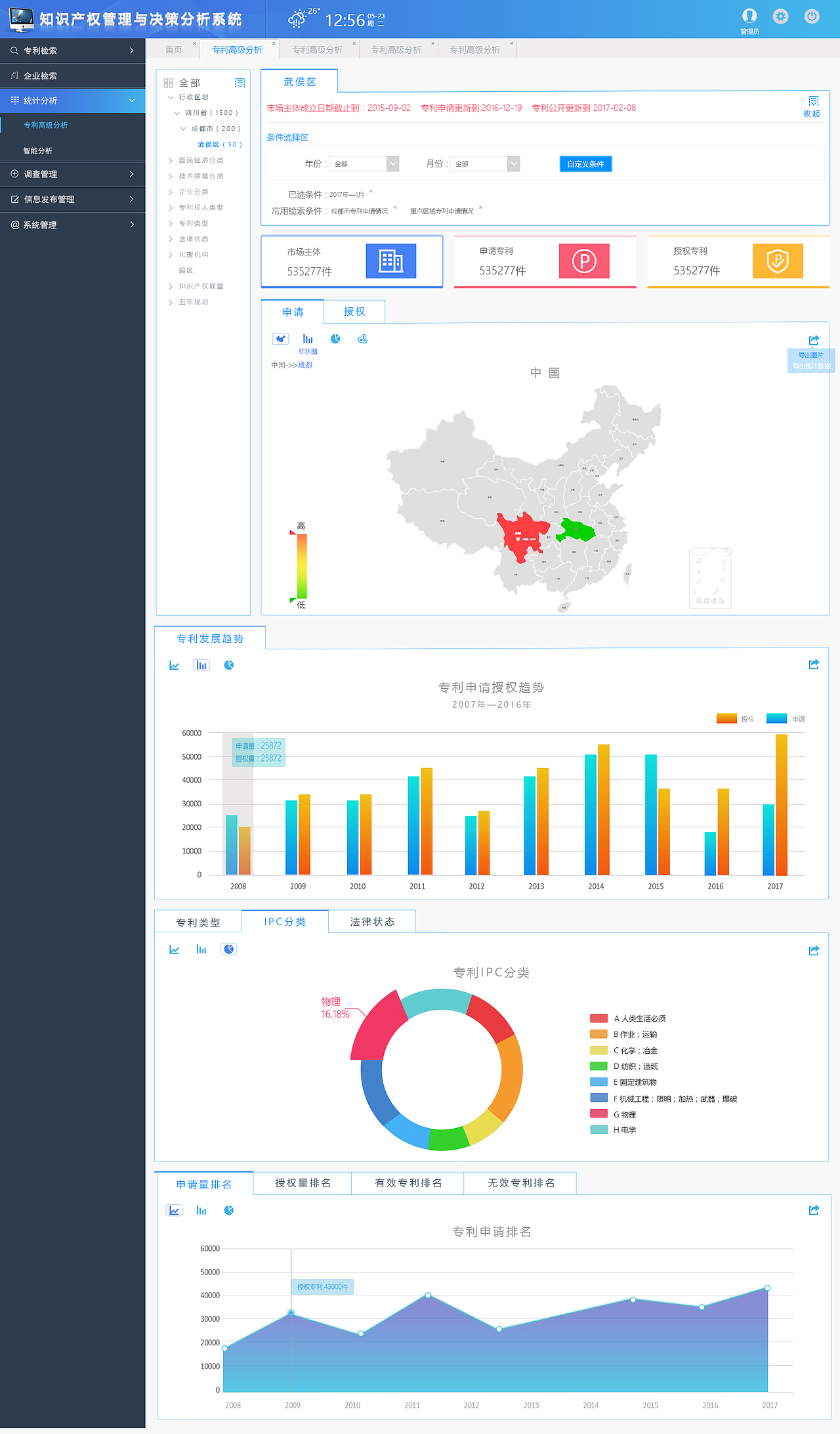This screenshot has height=1434, width=840.
Task: Switch to the 专利类型 tab
Action: tap(198, 923)
